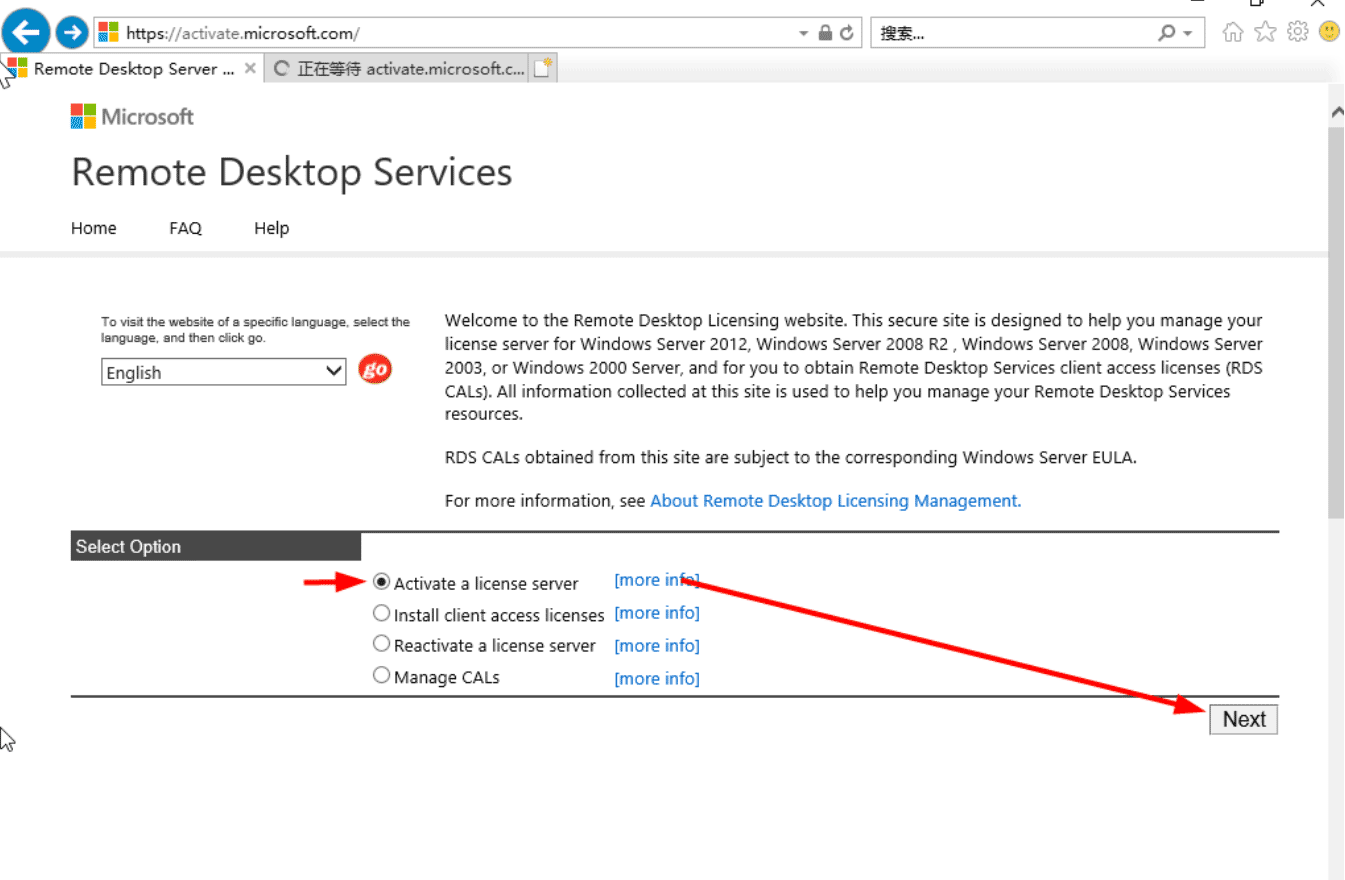The height and width of the screenshot is (880, 1345).
Task: Open the FAQ menu item
Action: coord(186,228)
